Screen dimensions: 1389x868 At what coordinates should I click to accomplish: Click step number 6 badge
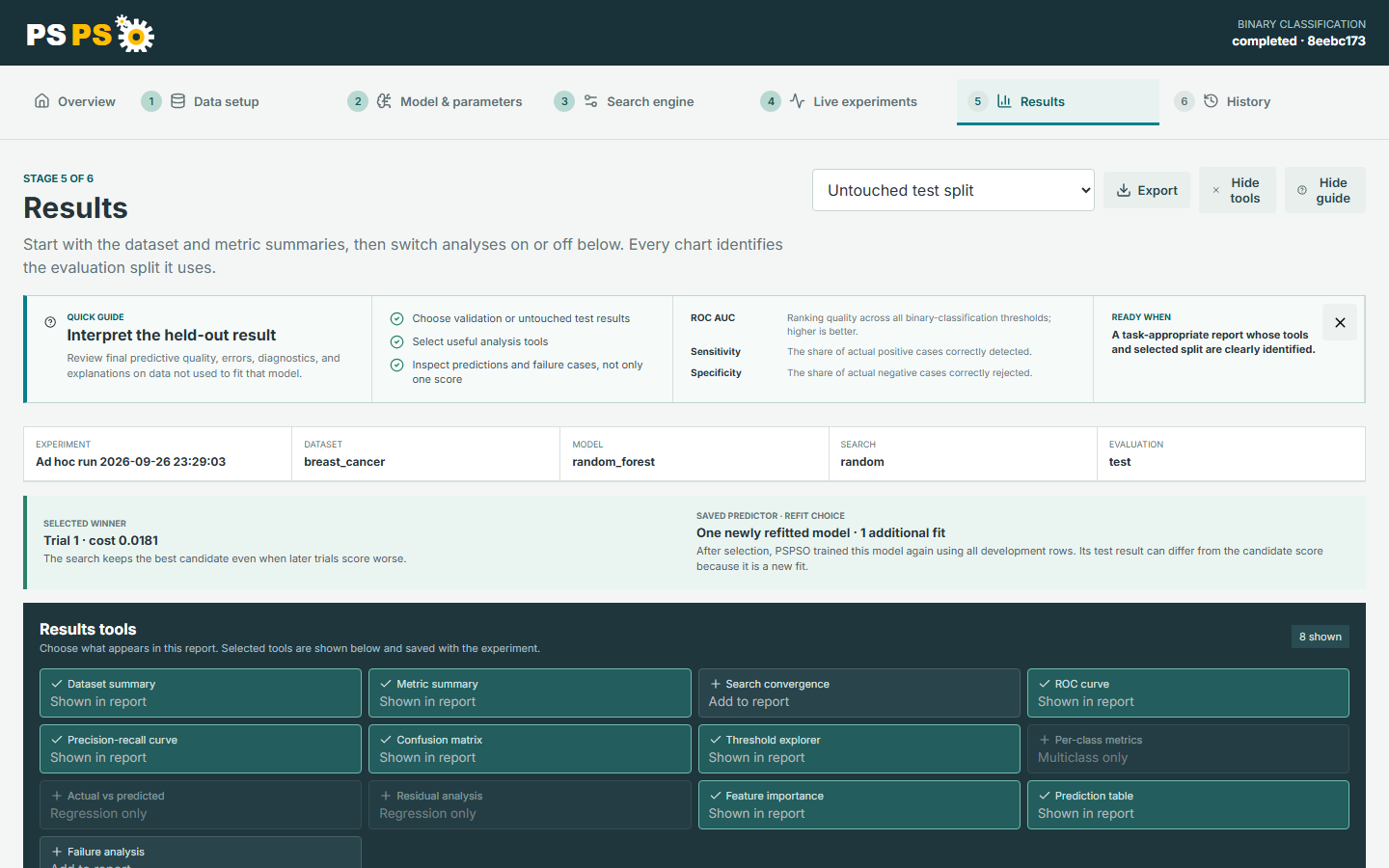coord(1185,101)
